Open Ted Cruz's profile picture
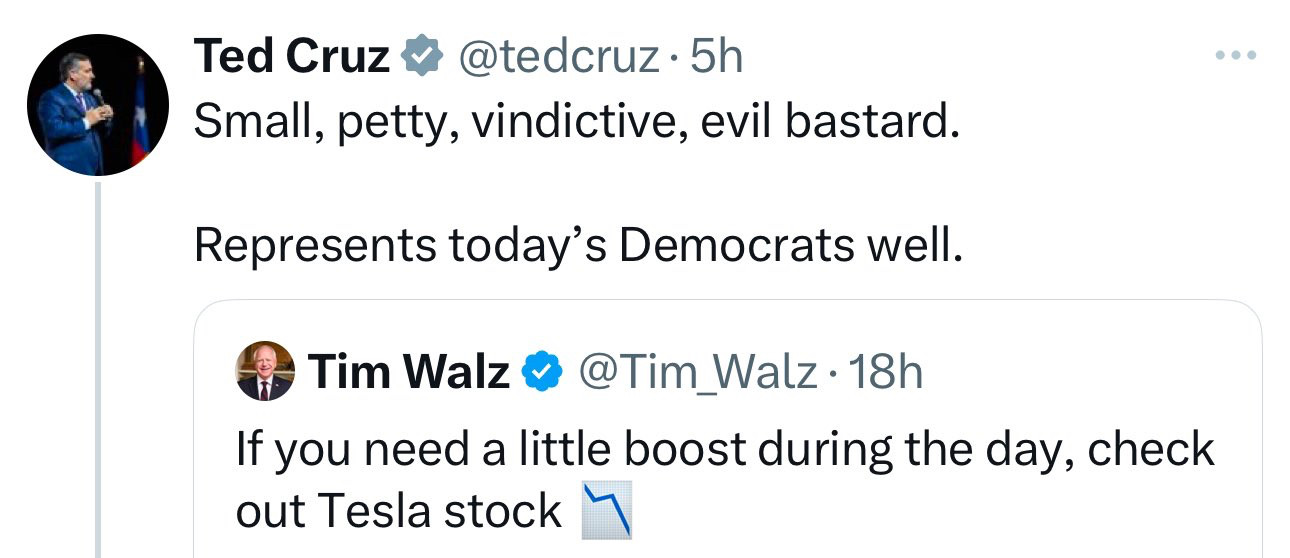The height and width of the screenshot is (558, 1290). coord(97,105)
